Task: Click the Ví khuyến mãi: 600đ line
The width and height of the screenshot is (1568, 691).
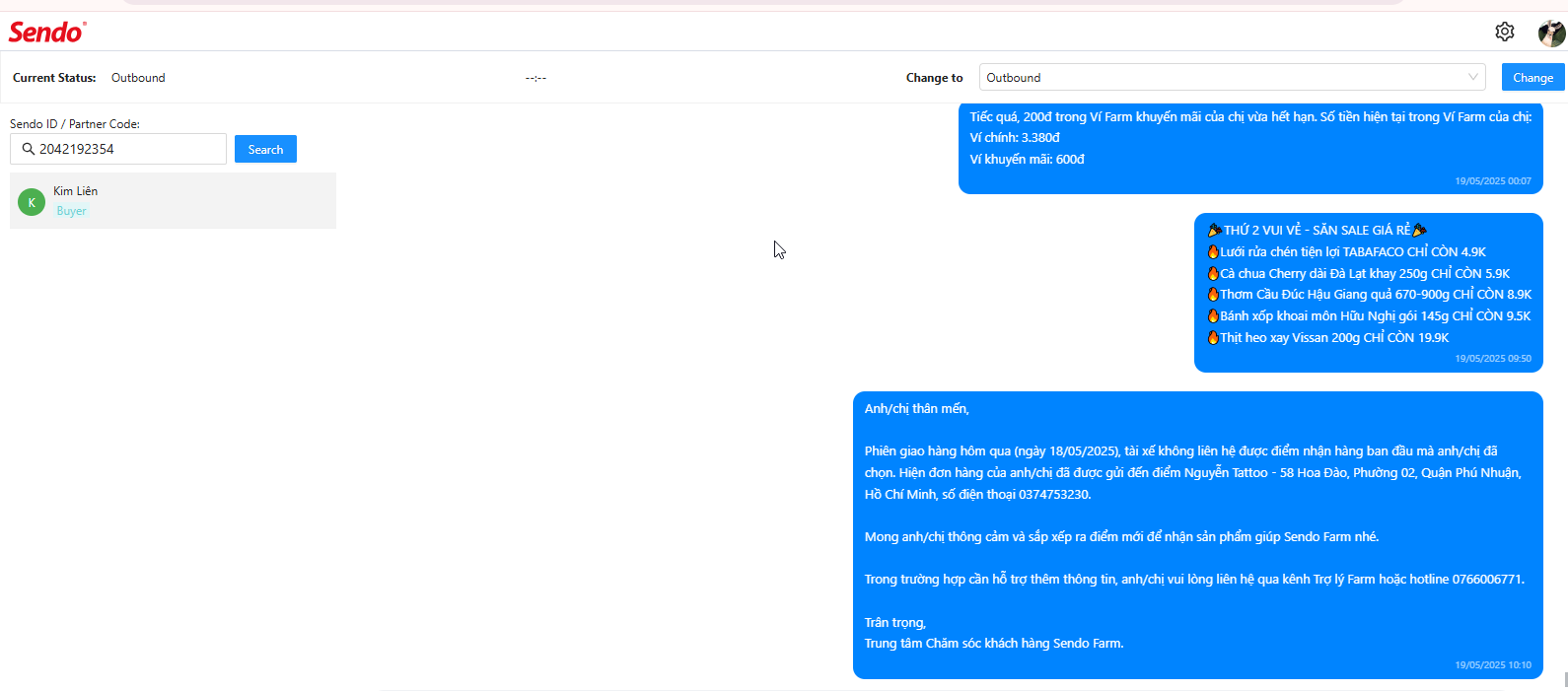Action: tap(1027, 159)
